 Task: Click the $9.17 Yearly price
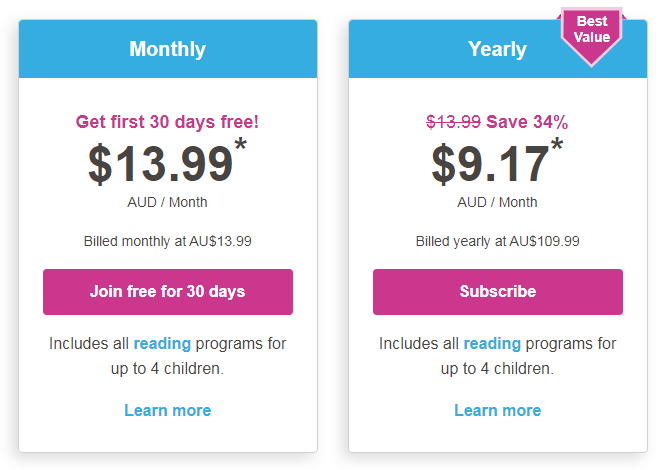[490, 165]
